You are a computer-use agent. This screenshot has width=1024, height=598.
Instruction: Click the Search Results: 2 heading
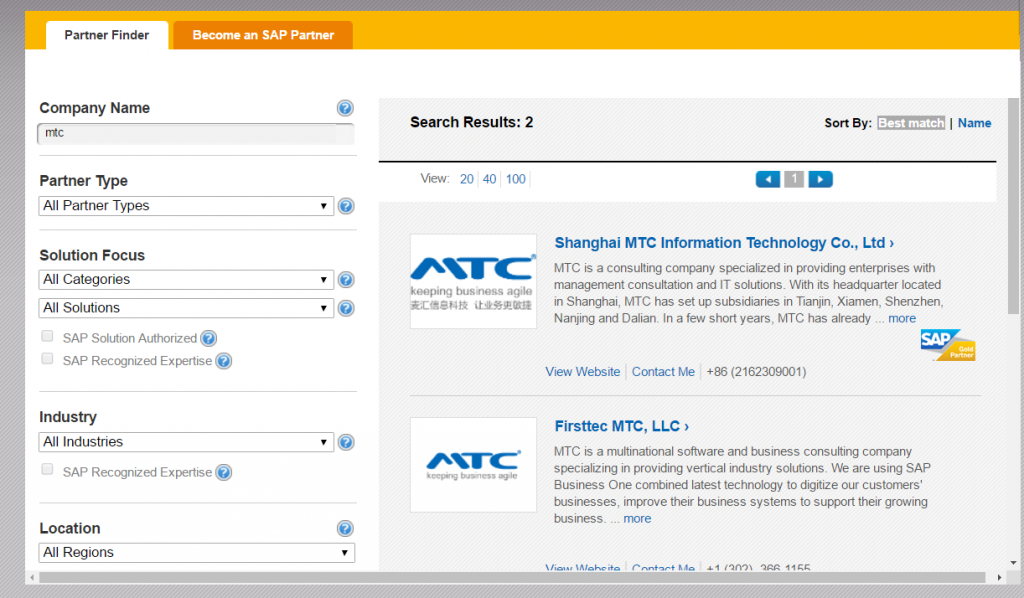472,122
